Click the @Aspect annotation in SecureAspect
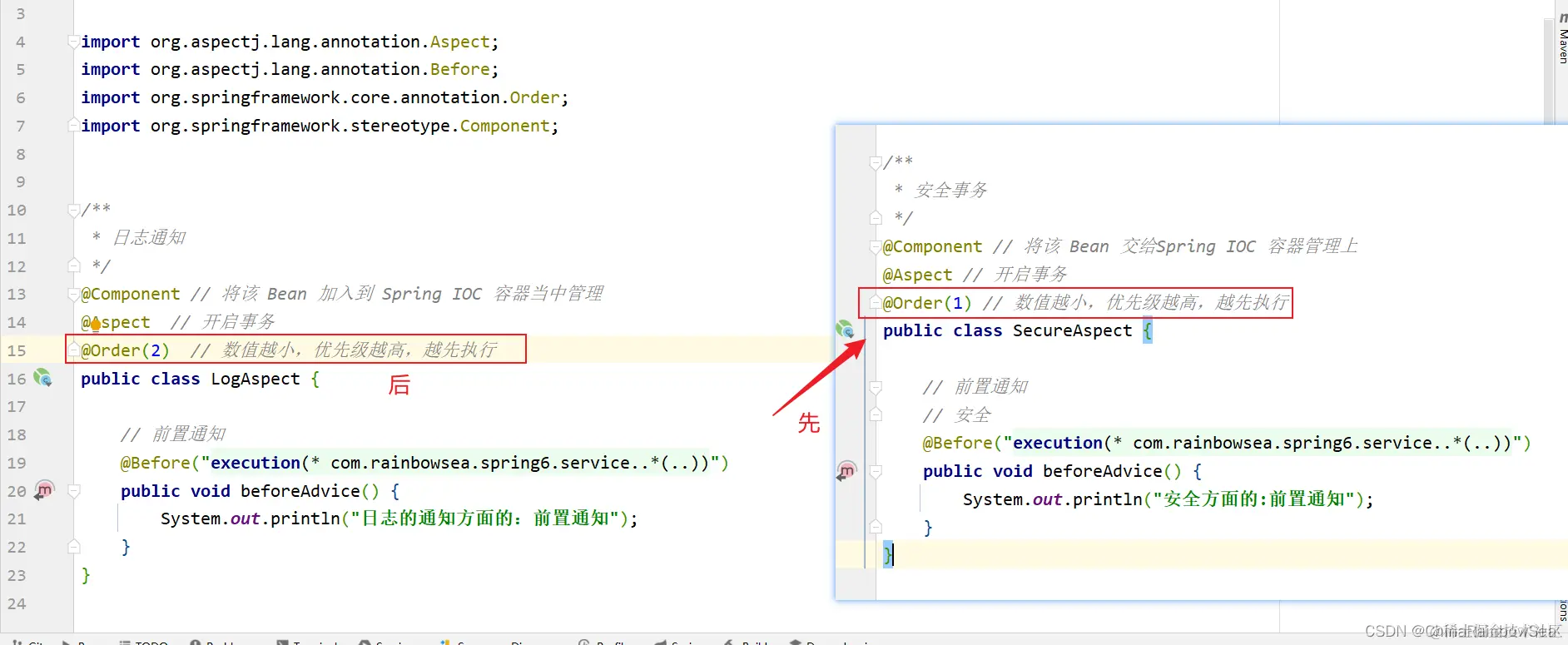Screen dimensions: 1568x645 tap(917, 275)
